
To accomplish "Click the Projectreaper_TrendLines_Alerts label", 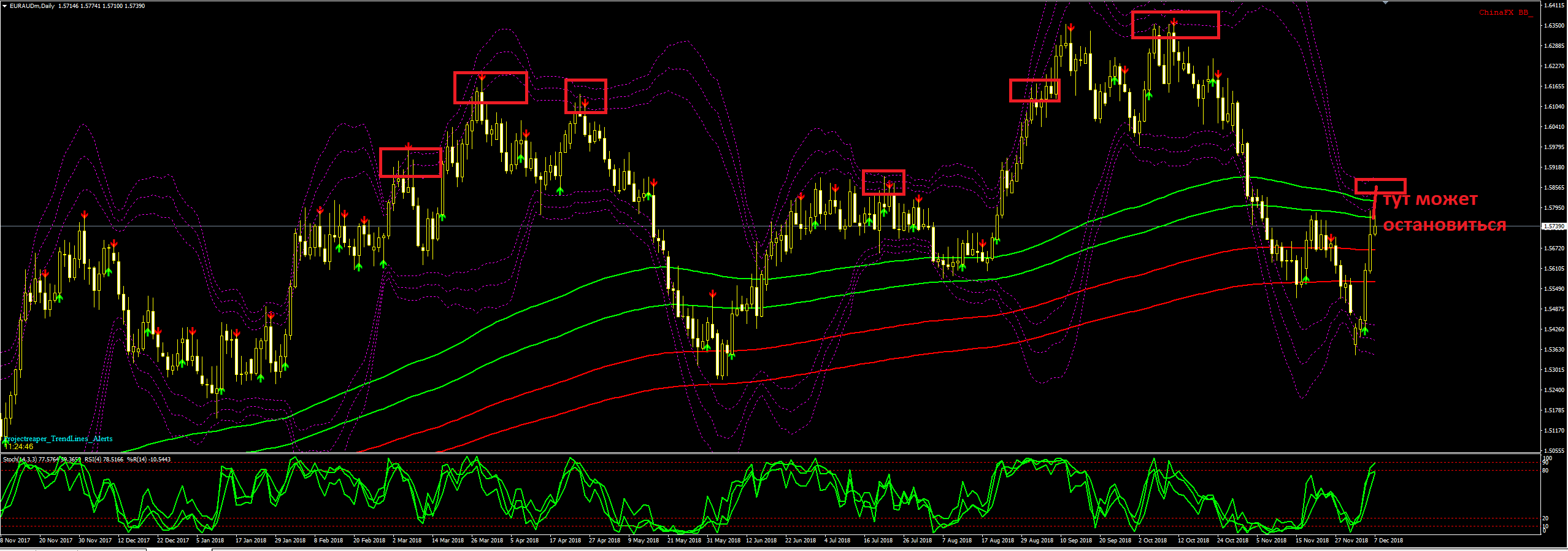I will tap(58, 439).
